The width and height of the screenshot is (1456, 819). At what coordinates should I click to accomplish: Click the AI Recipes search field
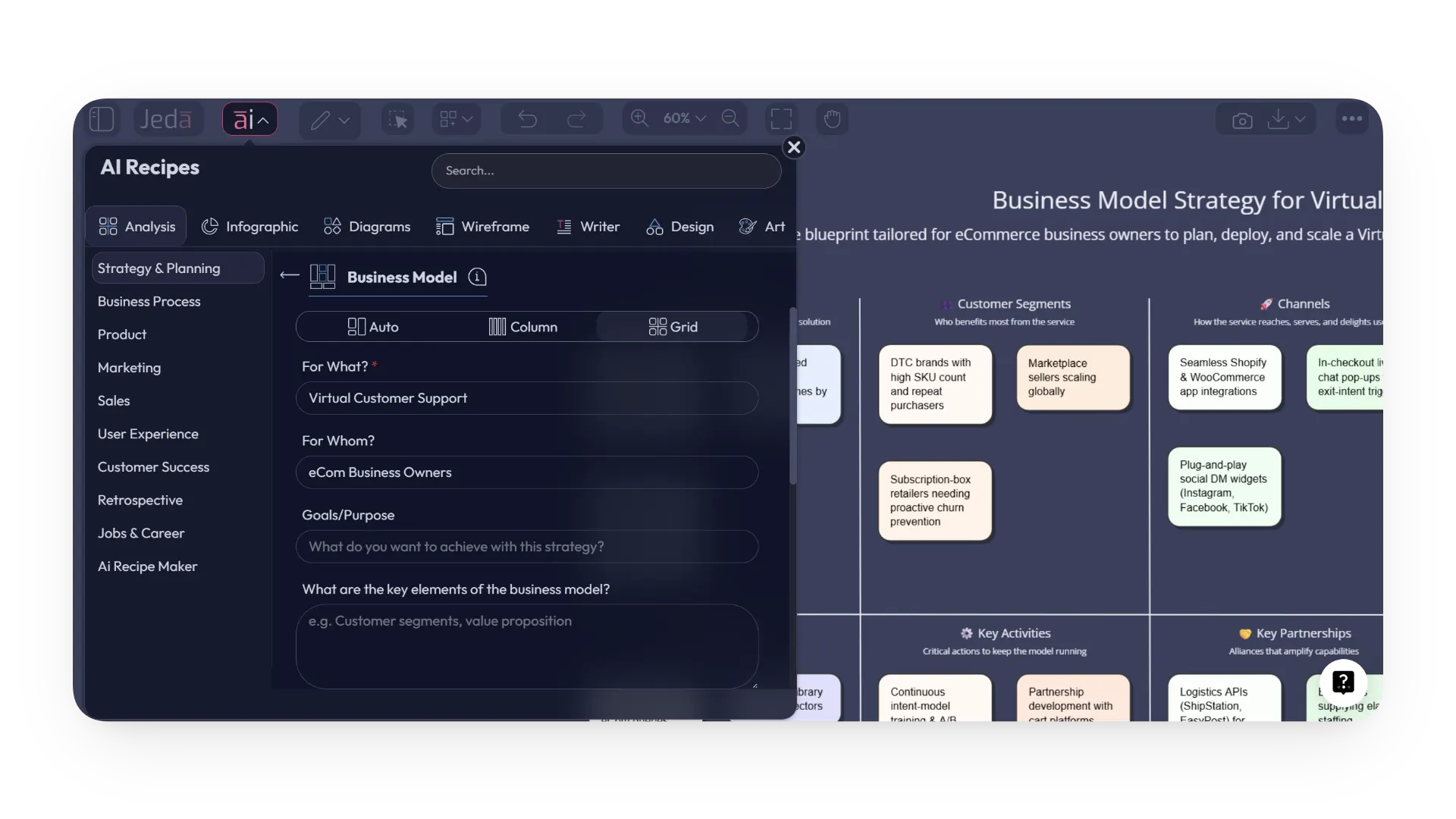605,171
